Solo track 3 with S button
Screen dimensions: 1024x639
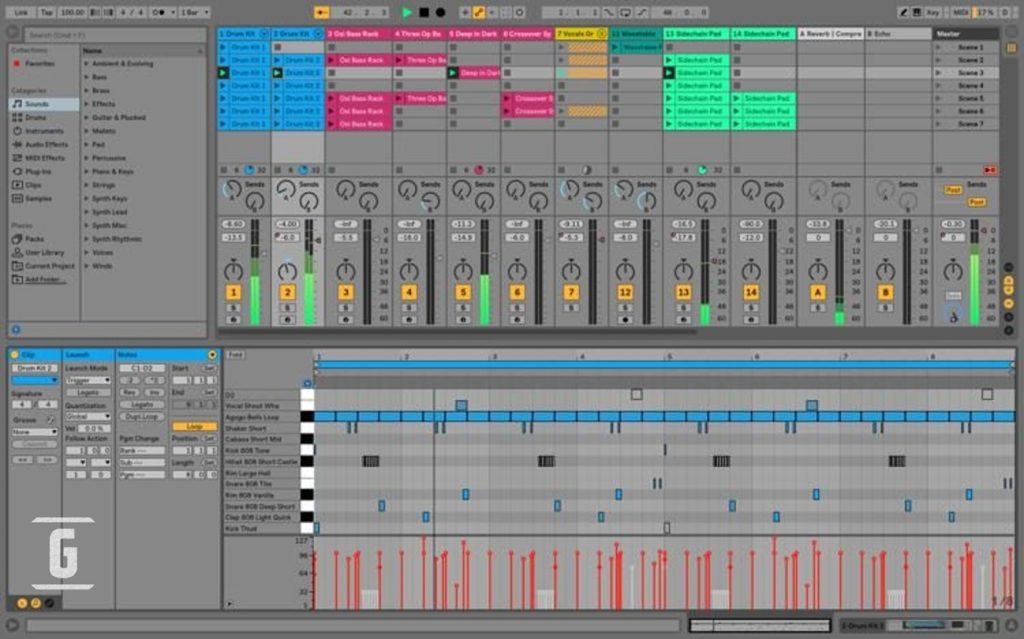(346, 308)
